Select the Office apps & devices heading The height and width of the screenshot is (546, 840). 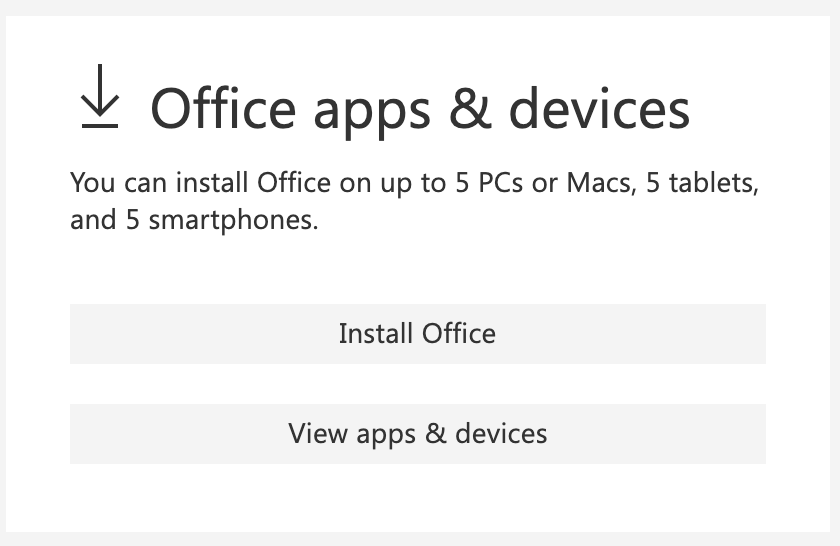coord(420,108)
